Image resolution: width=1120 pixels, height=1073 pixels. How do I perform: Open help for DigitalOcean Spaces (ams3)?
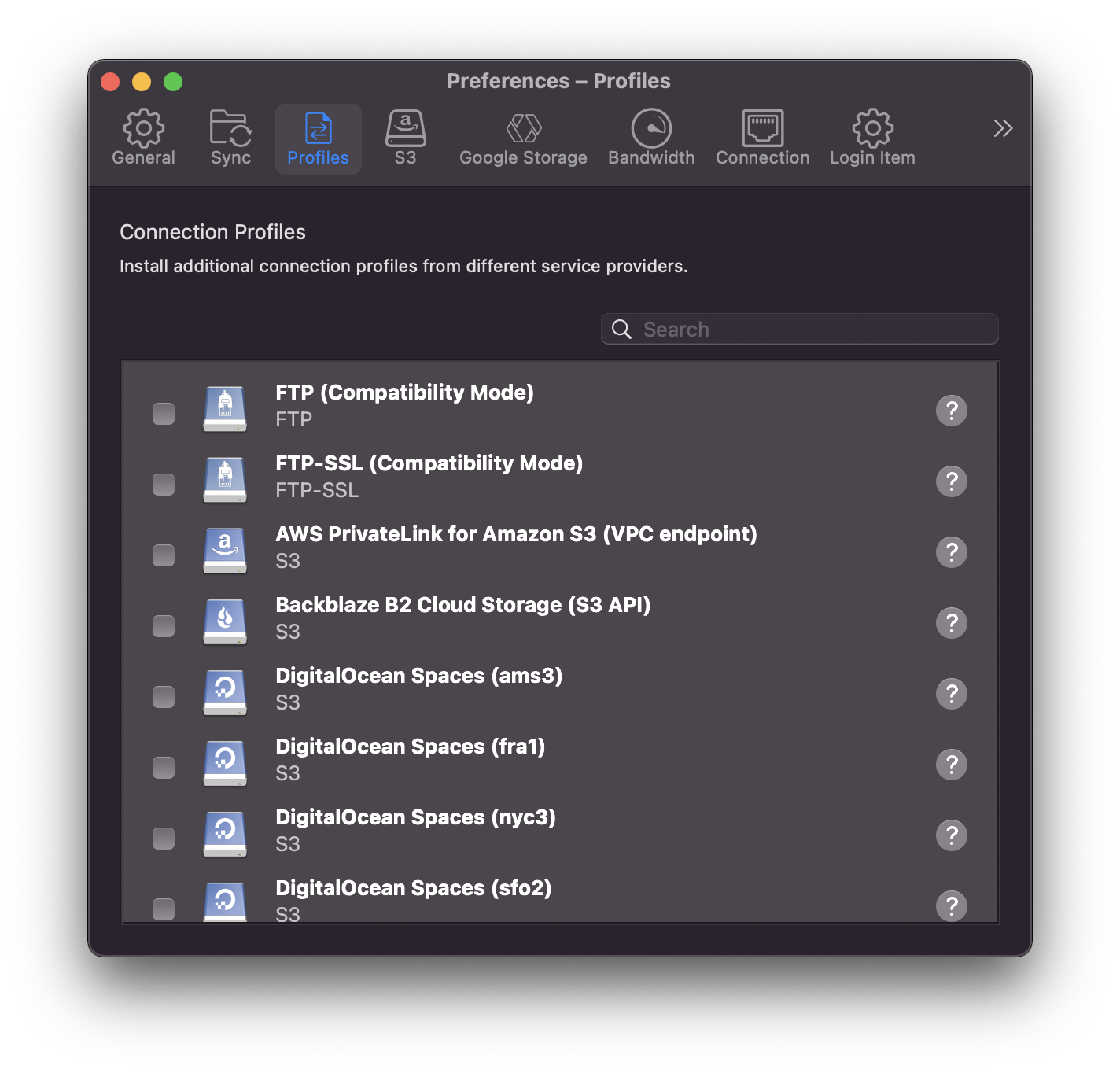pos(952,694)
